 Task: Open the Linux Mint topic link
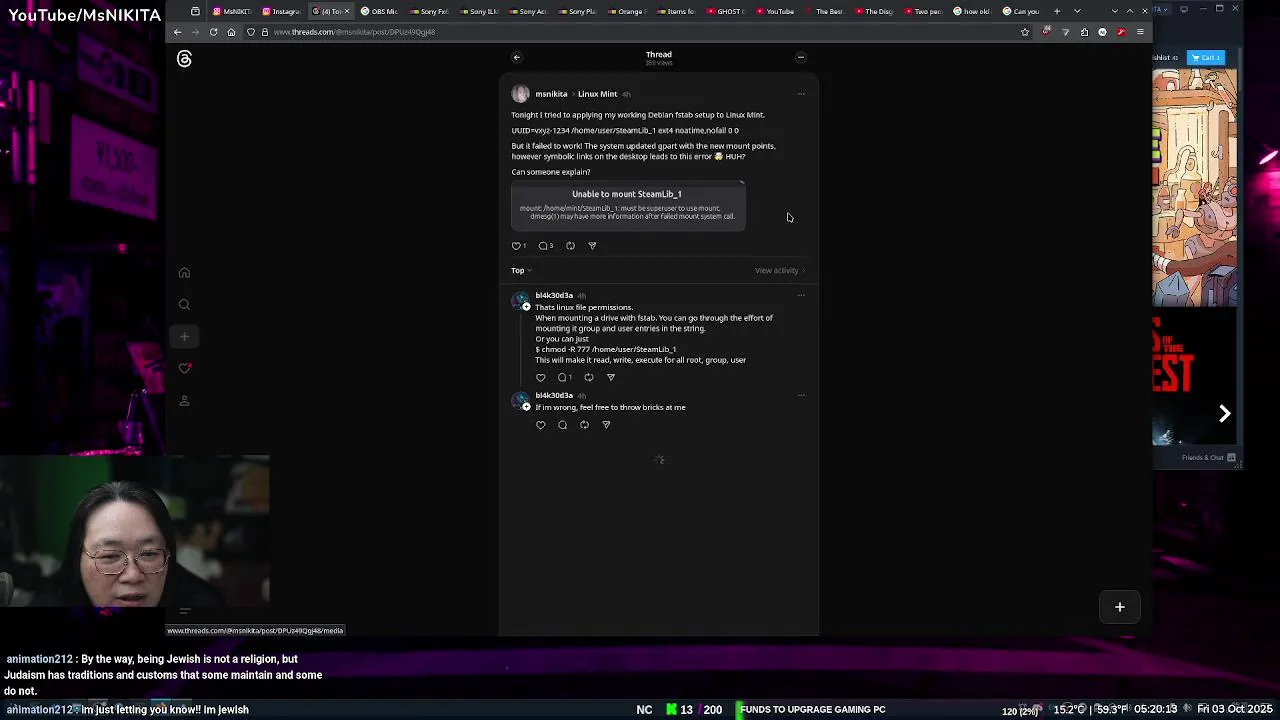[597, 94]
